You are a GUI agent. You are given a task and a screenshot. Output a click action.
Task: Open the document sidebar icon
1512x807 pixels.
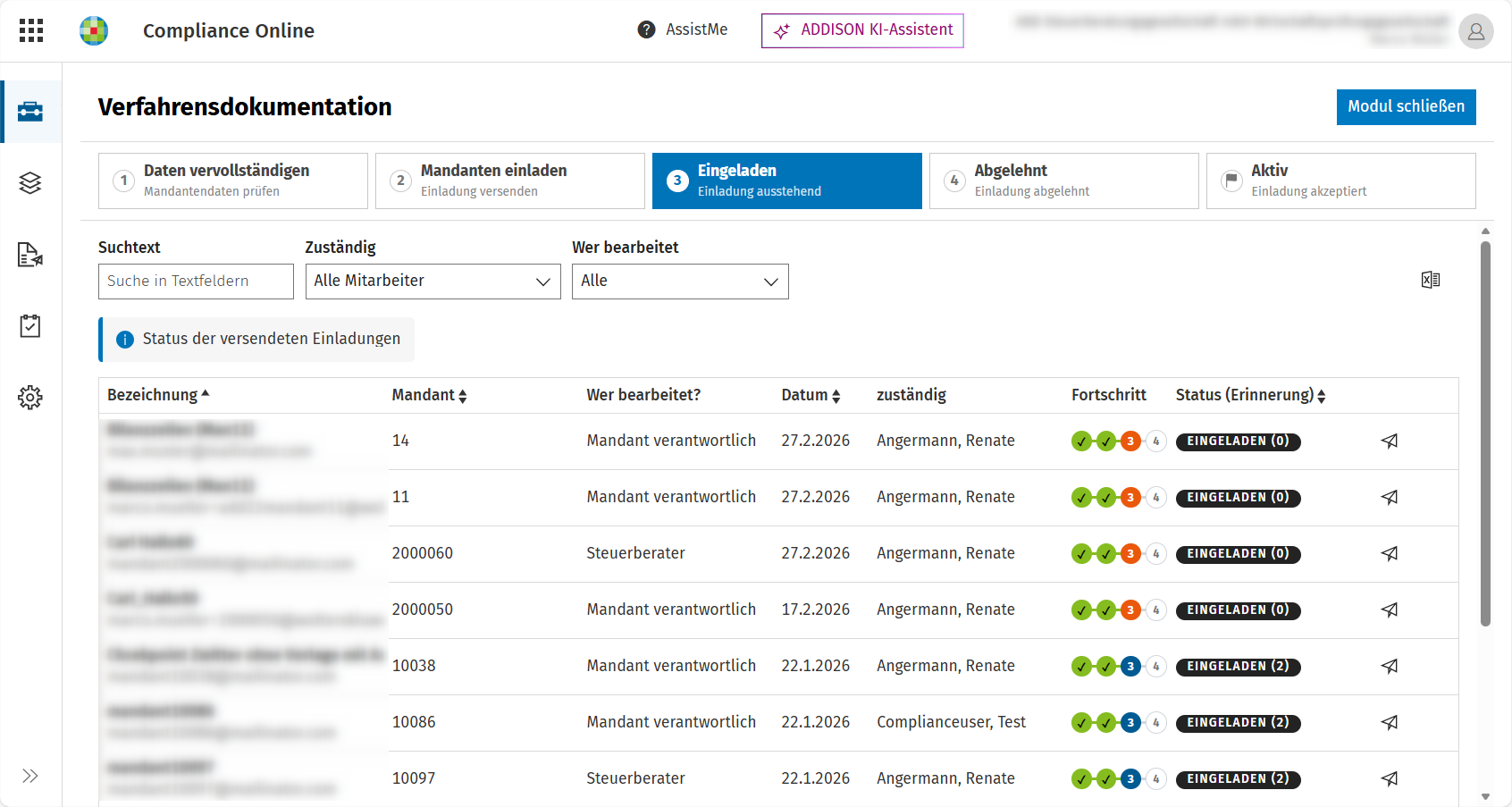point(30,255)
